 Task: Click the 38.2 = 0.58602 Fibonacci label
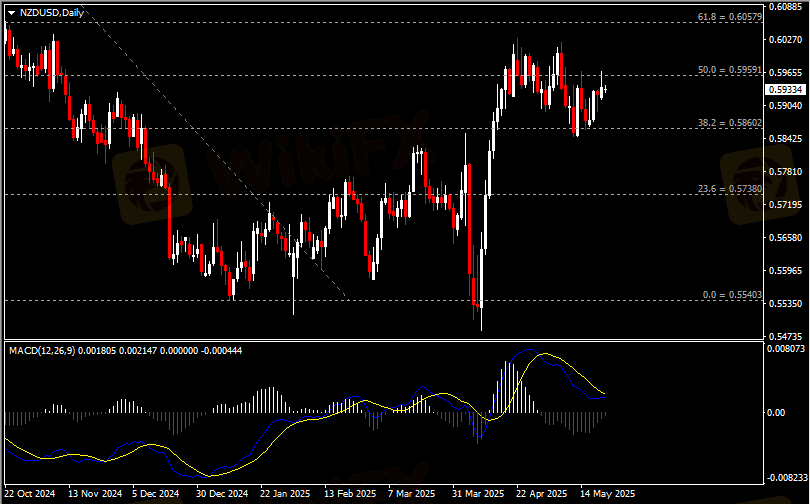(730, 123)
